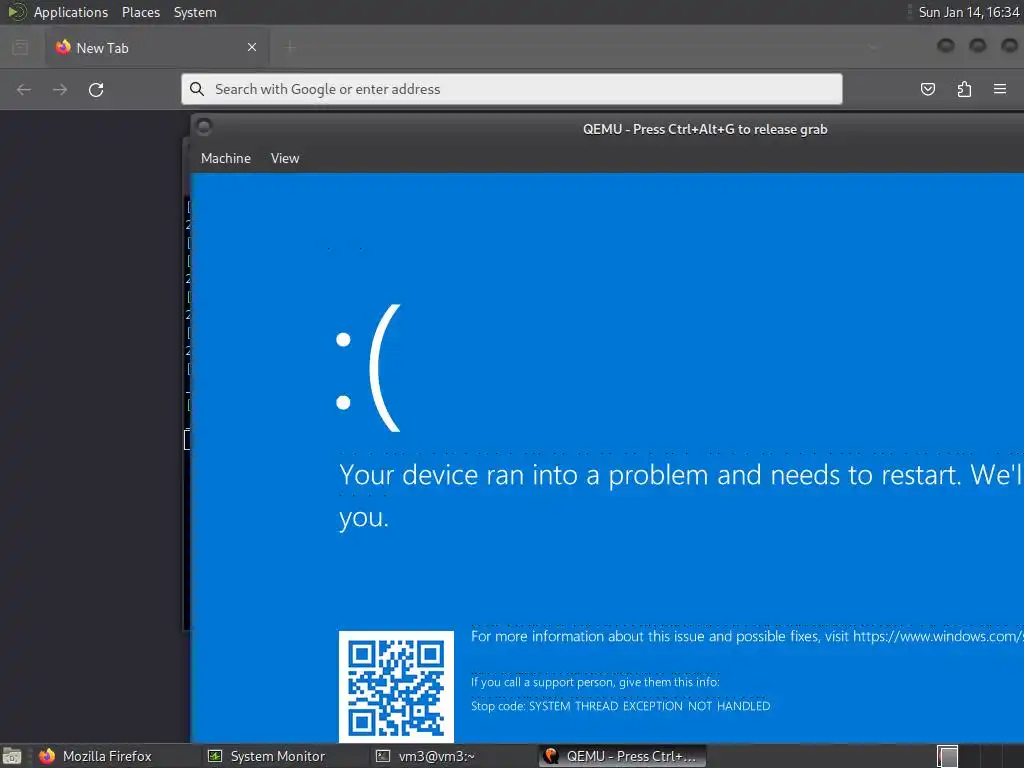Select the New Tab tab in Firefox
Viewport: 1024px width, 768px height.
(x=157, y=48)
